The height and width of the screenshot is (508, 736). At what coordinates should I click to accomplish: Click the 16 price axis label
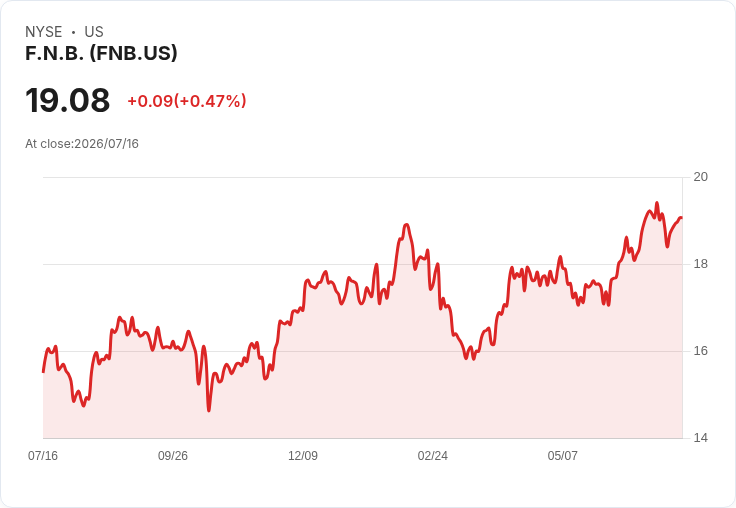(x=700, y=351)
